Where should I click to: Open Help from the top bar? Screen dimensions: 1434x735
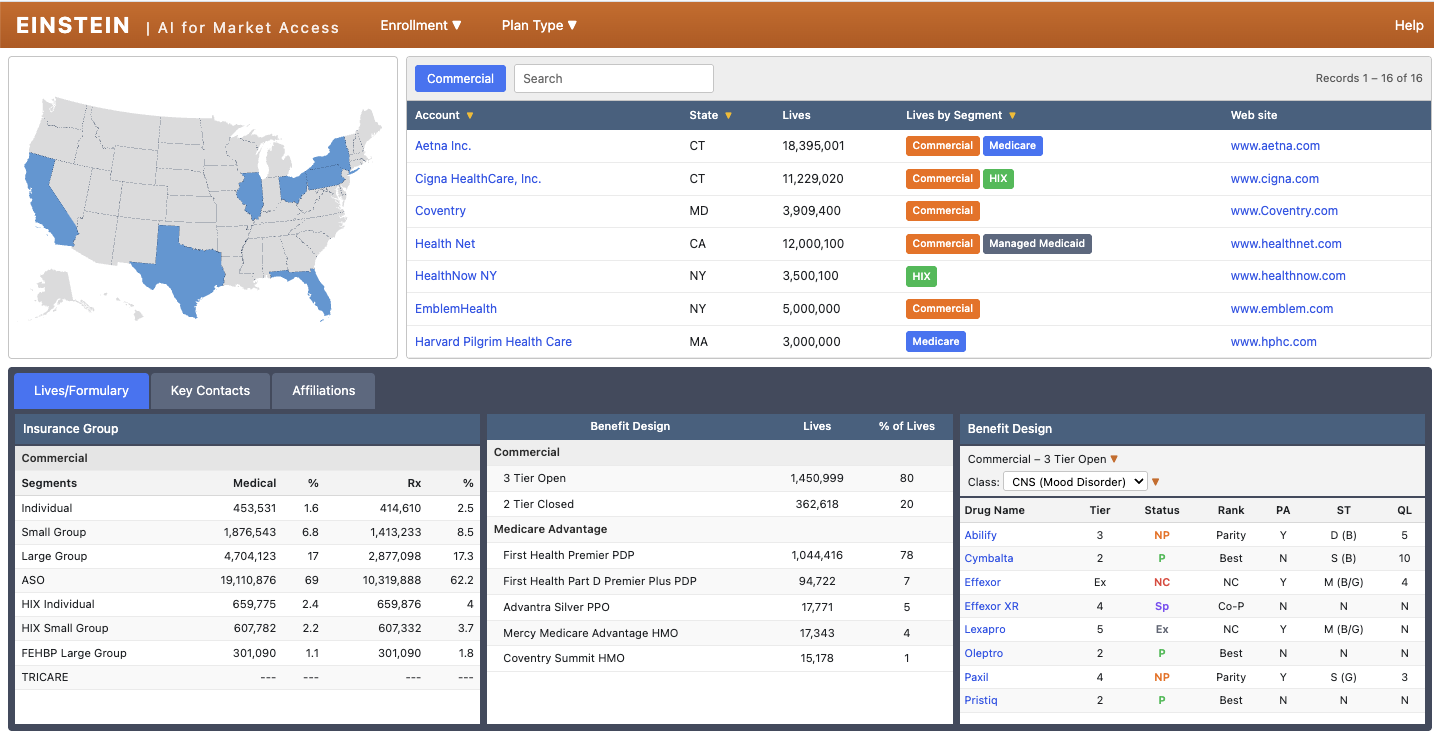click(x=1409, y=25)
